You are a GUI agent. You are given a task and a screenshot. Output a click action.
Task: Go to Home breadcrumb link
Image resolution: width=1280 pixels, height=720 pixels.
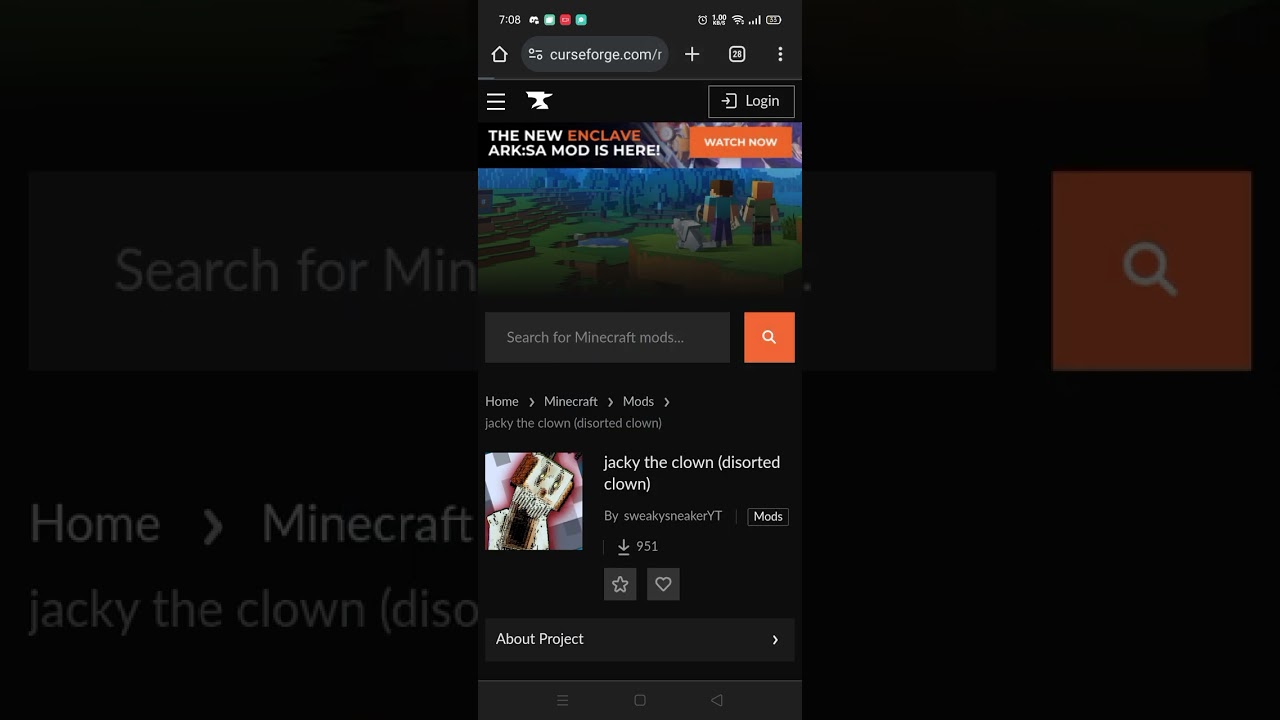tap(502, 401)
